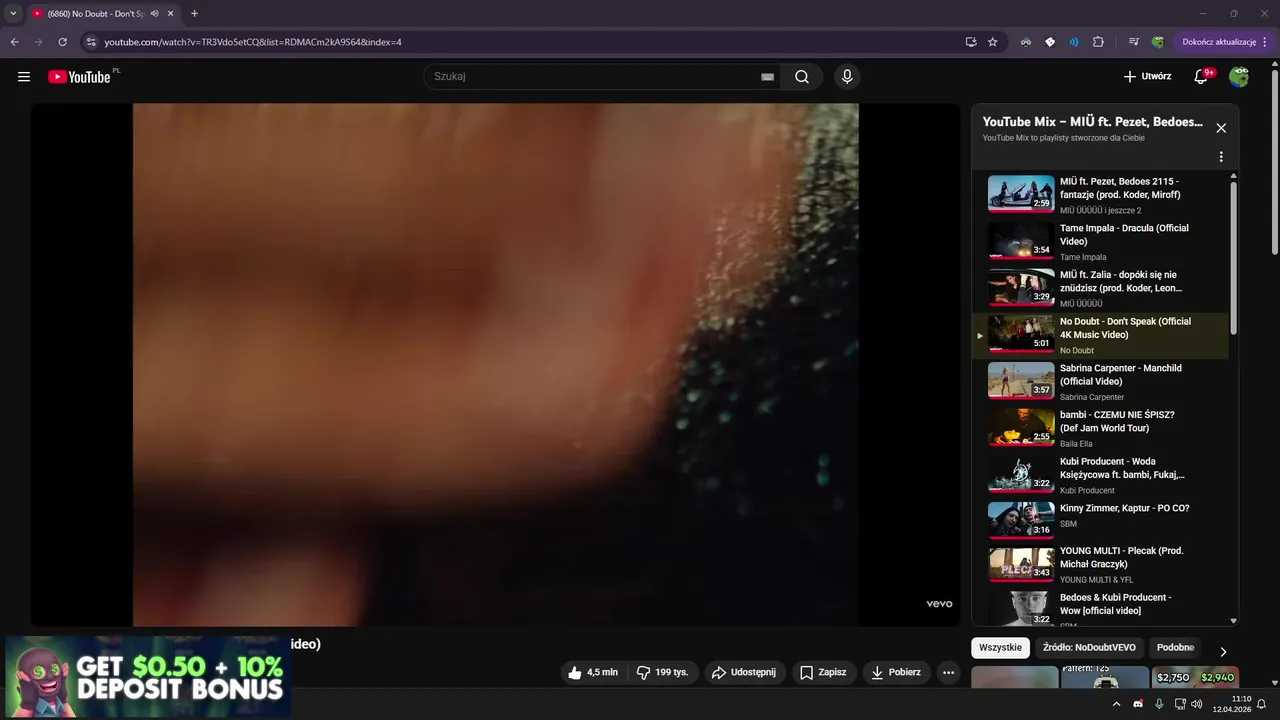Open Windows notification center bell
The width and height of the screenshot is (1280, 720).
1261,704
